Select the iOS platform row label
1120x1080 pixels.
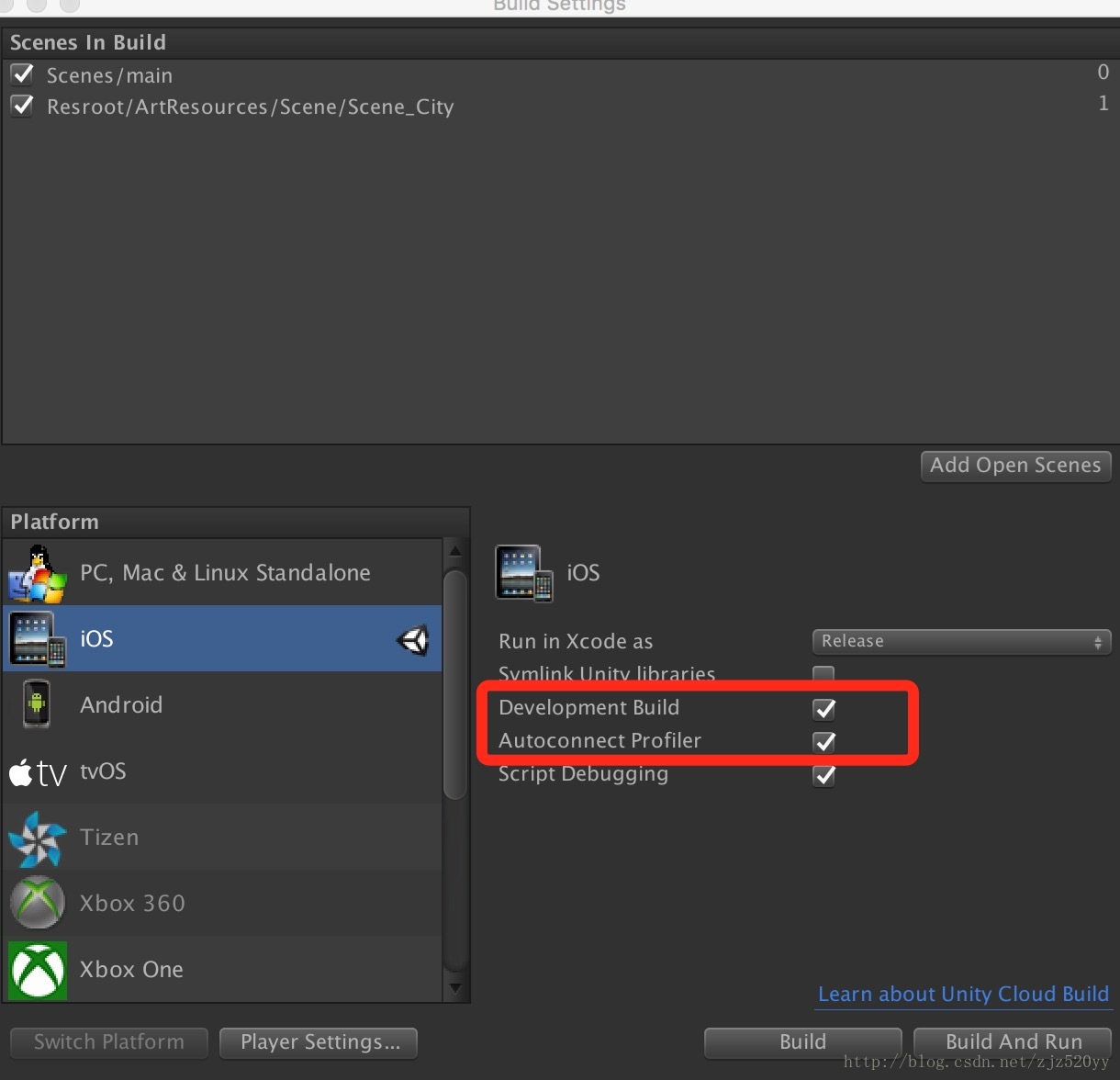click(96, 639)
